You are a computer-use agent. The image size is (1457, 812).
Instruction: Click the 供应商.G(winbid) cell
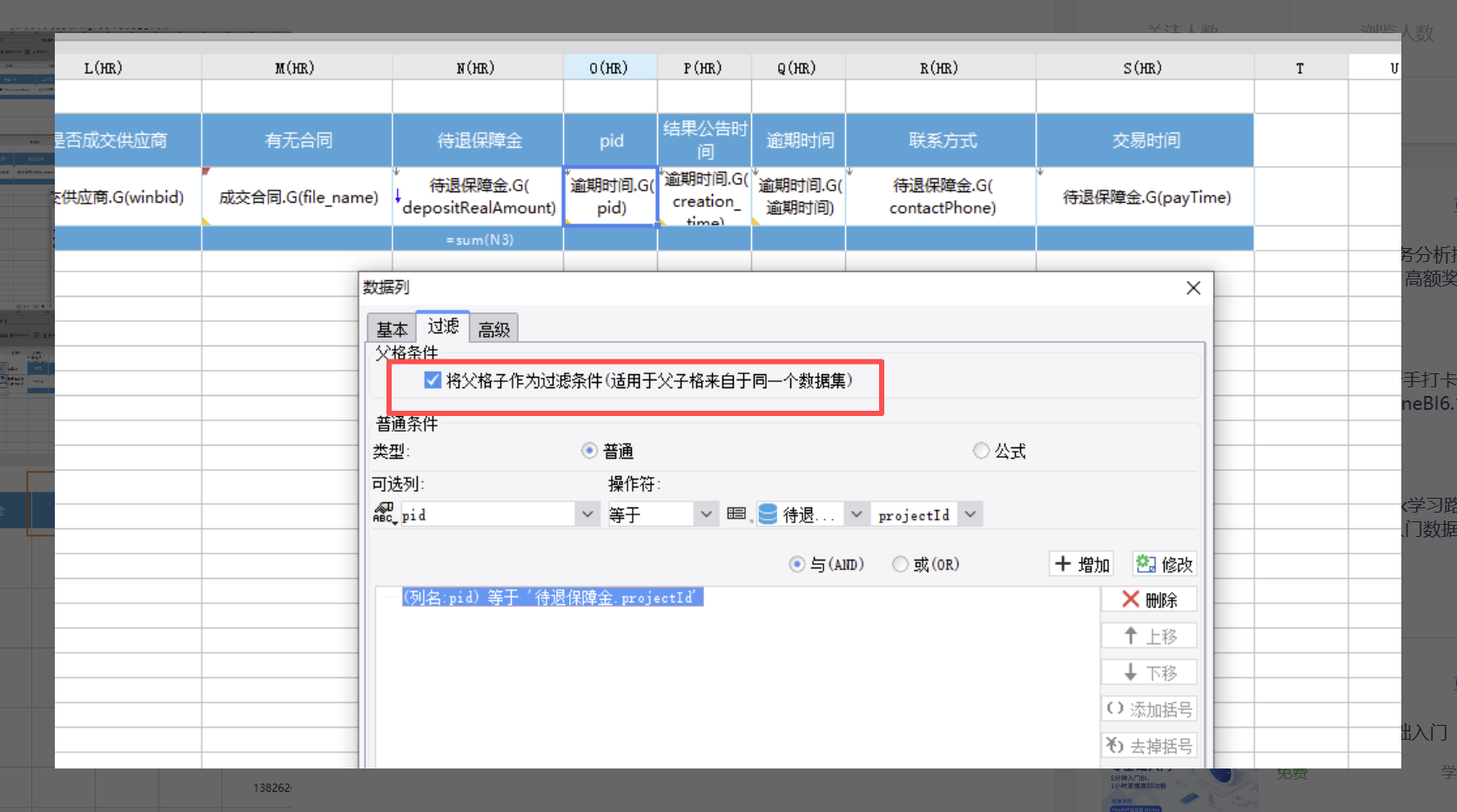[128, 197]
